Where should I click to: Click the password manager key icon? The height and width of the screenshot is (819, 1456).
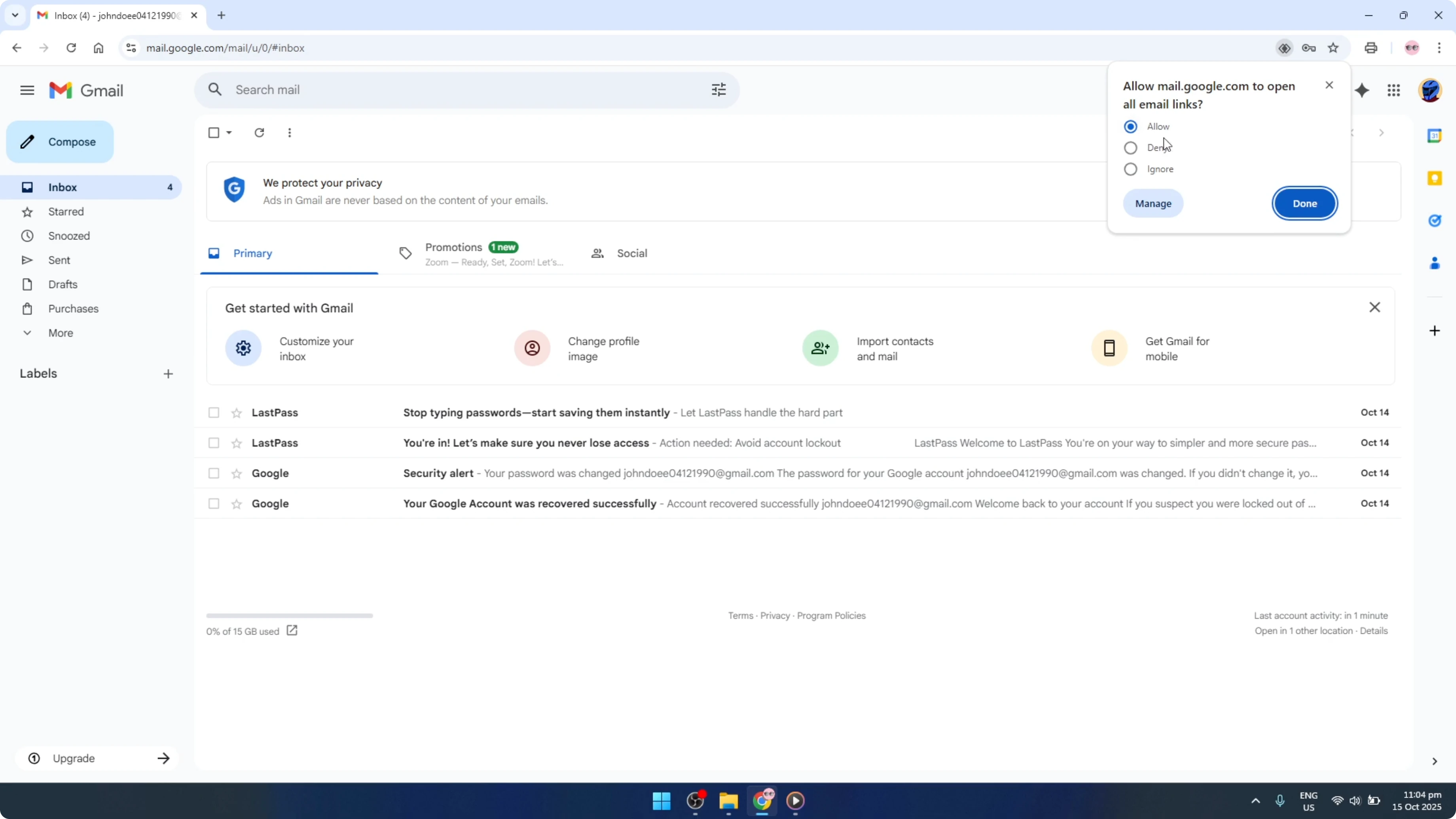pyautogui.click(x=1308, y=48)
